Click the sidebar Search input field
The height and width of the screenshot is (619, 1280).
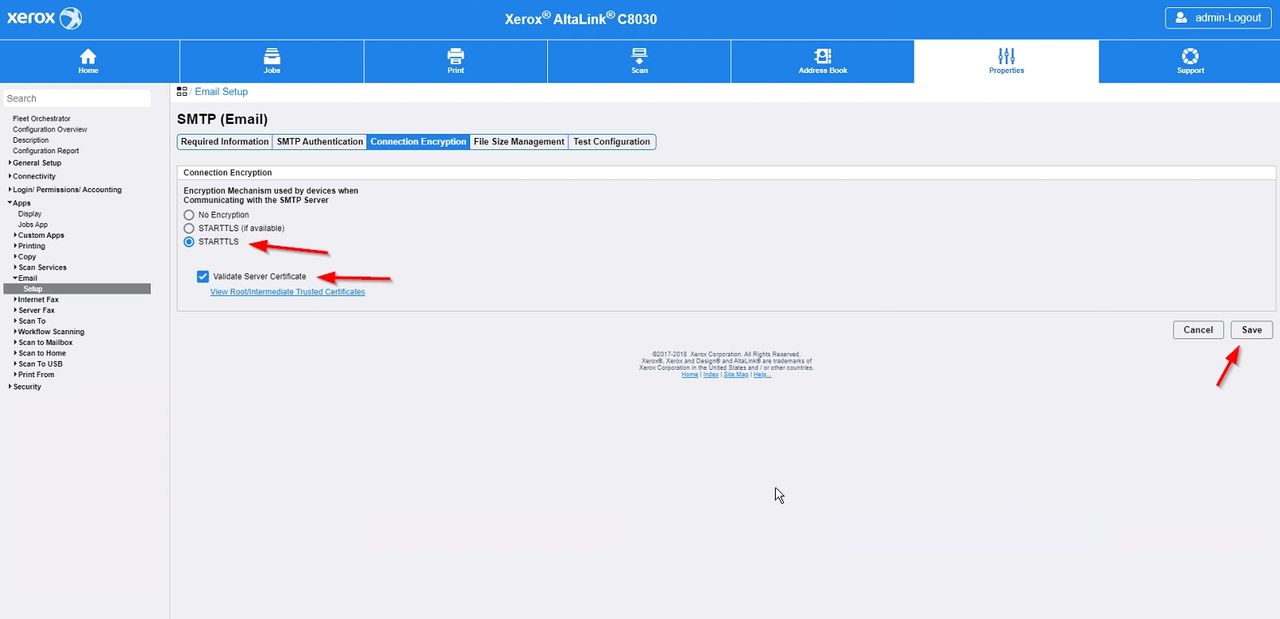tap(76, 98)
